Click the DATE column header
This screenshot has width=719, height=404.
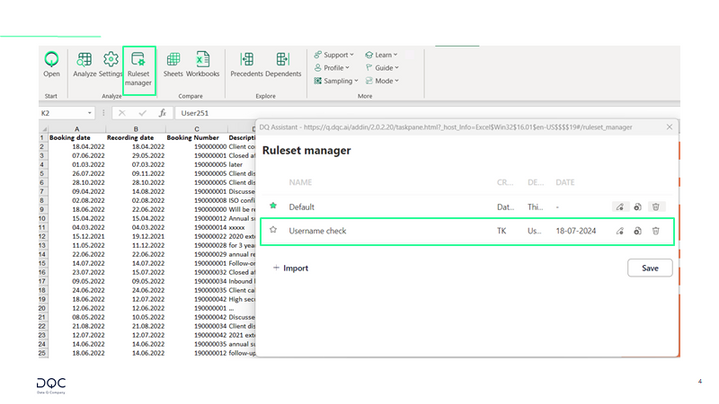pyautogui.click(x=565, y=183)
